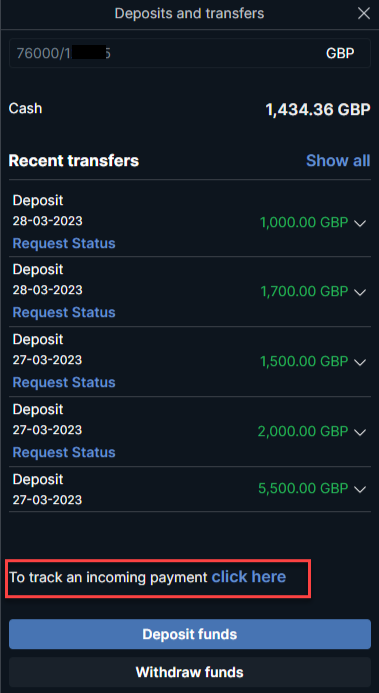379x693 pixels.
Task: Close the Deposits and transfers panel
Action: pos(364,14)
